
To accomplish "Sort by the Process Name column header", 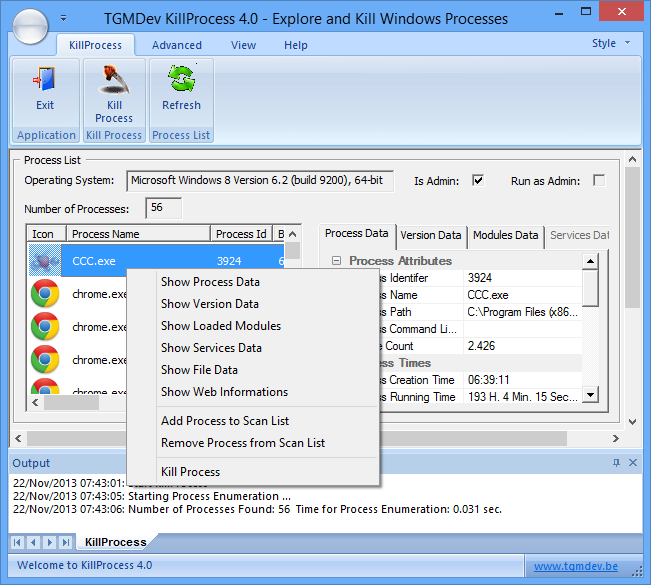I will [138, 234].
